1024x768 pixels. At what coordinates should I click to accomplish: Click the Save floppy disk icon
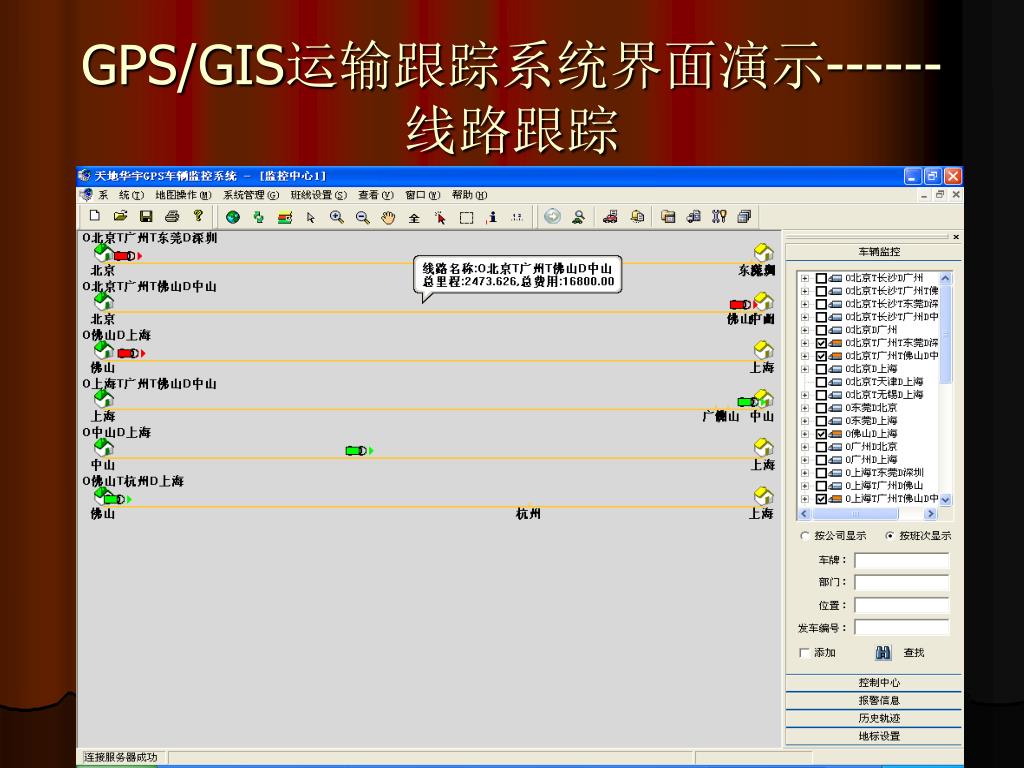click(146, 216)
